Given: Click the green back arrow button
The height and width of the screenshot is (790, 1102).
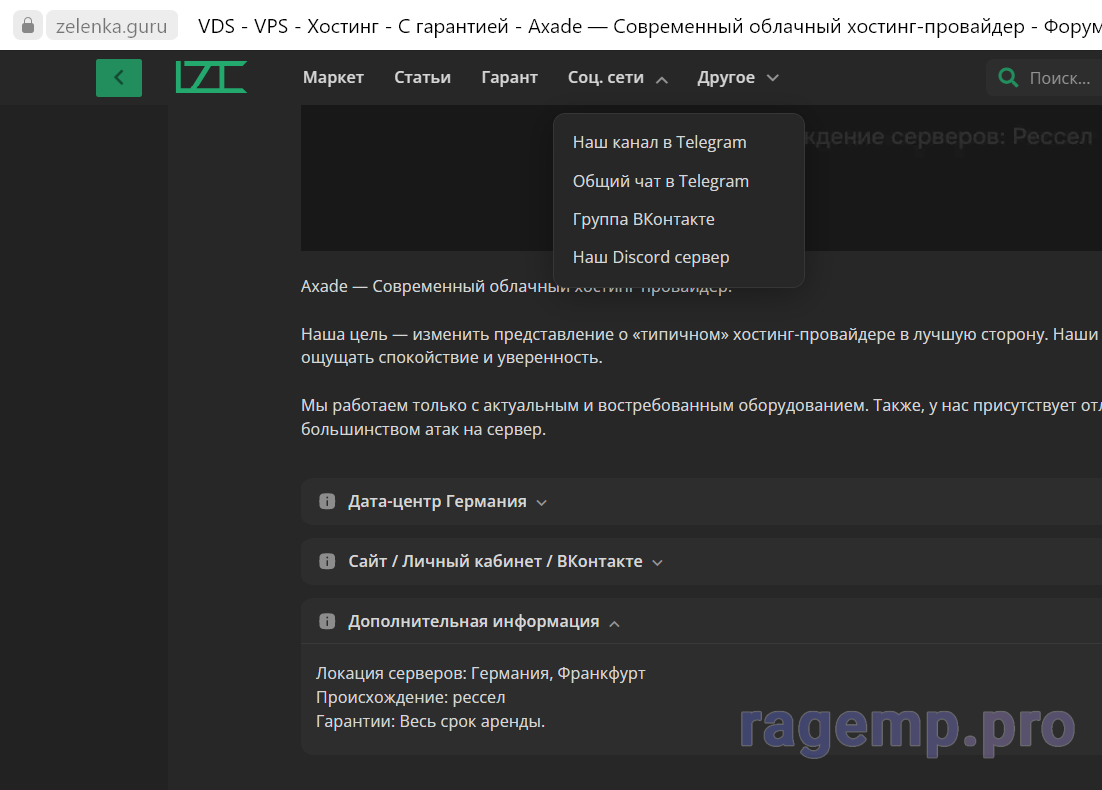Looking at the screenshot, I should point(119,78).
